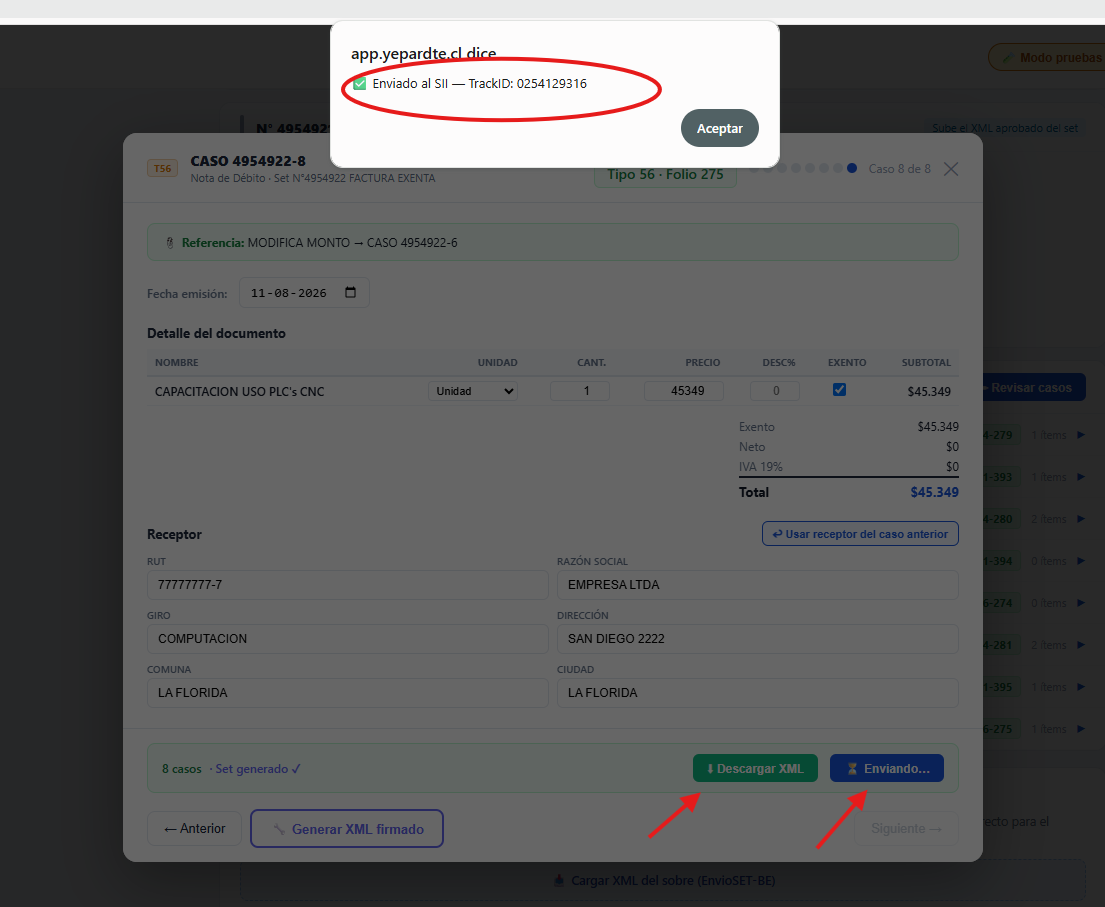
Task: Click Descargar XML button
Action: point(755,768)
